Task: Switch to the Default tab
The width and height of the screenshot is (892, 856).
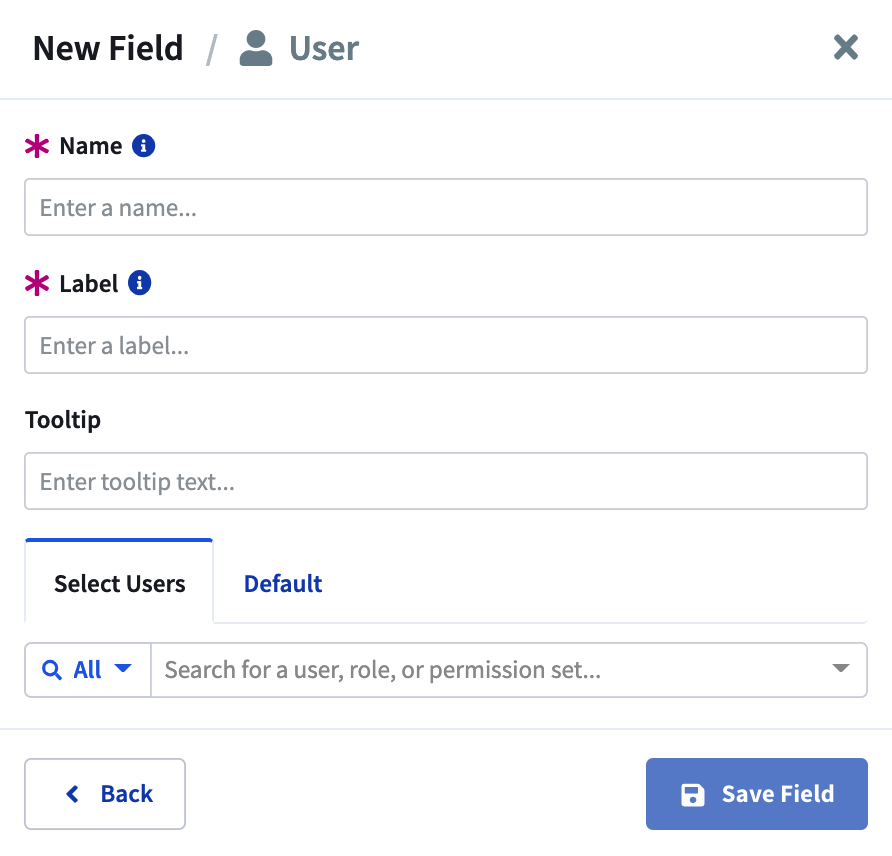Action: click(x=283, y=584)
